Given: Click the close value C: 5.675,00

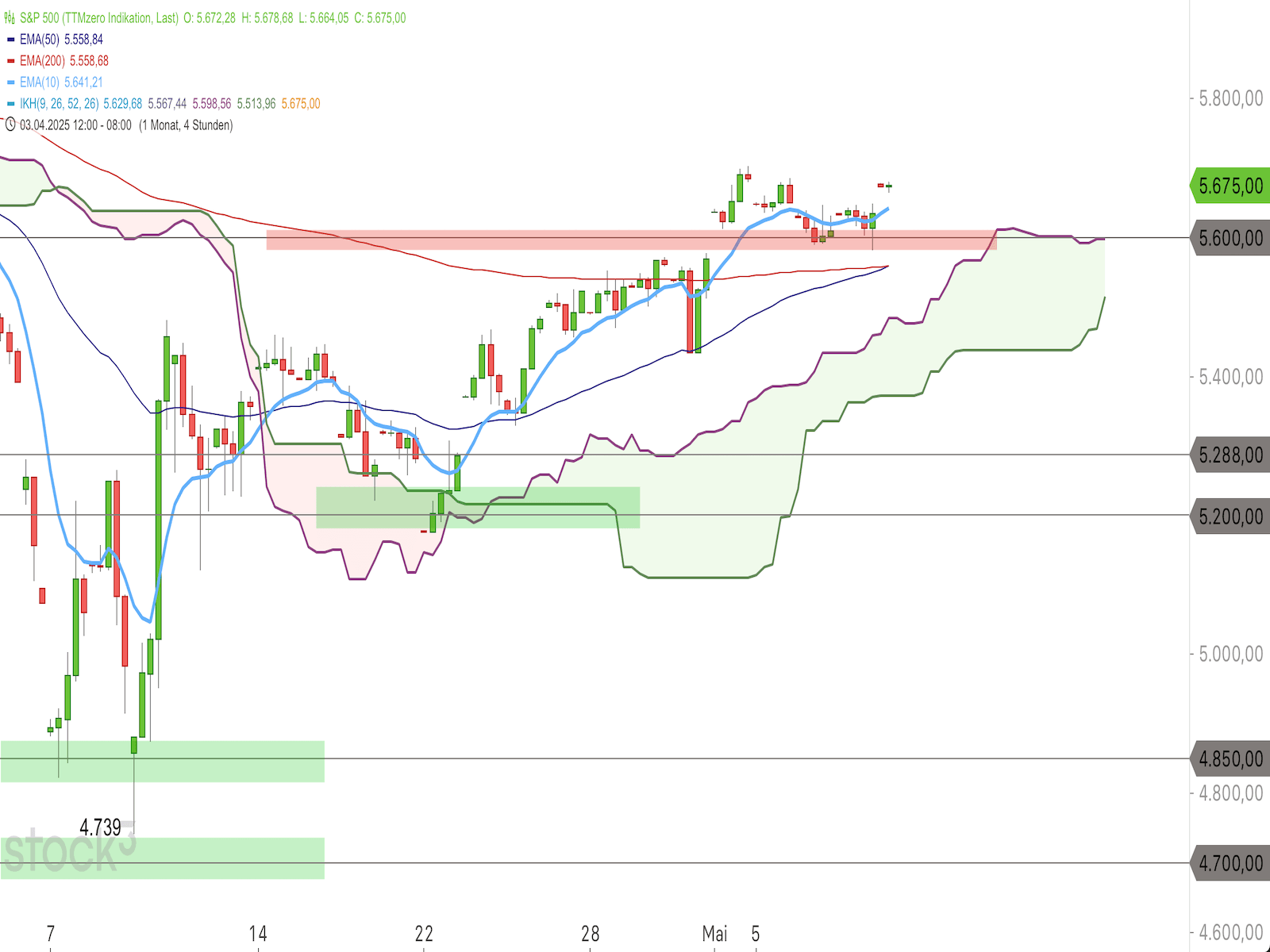Looking at the screenshot, I should tap(380, 17).
